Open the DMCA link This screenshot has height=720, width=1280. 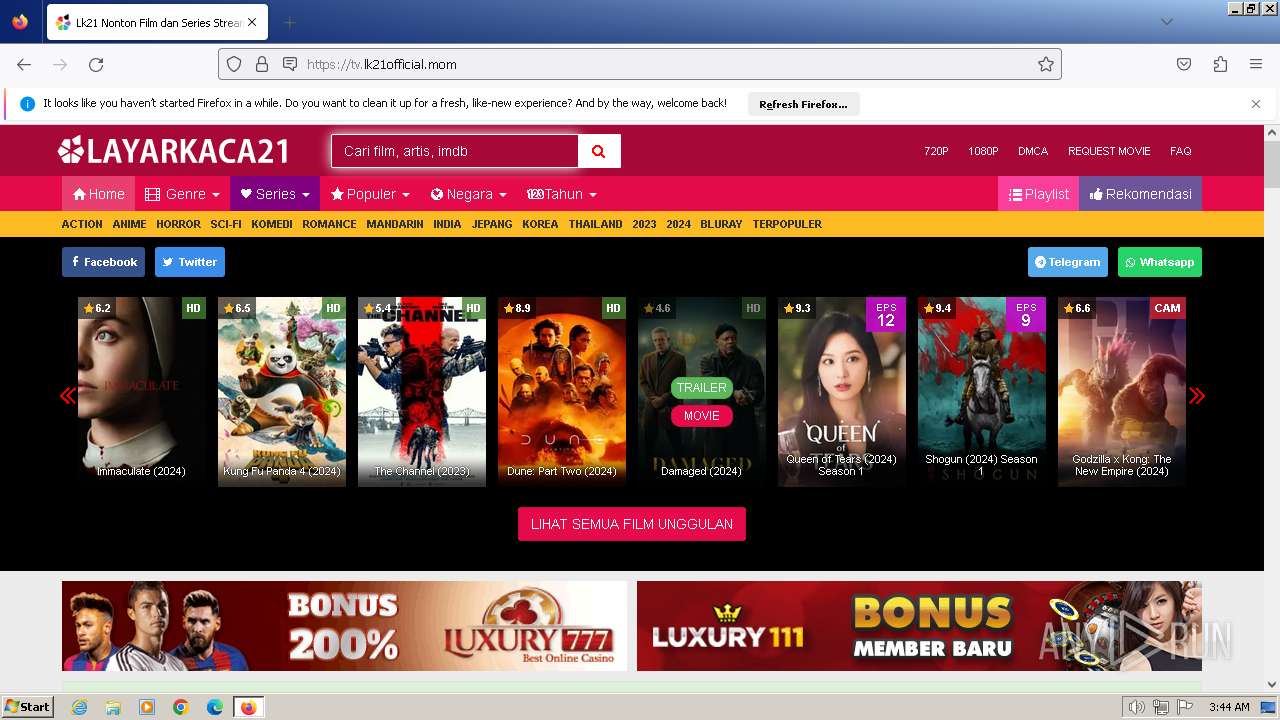tap(1033, 151)
